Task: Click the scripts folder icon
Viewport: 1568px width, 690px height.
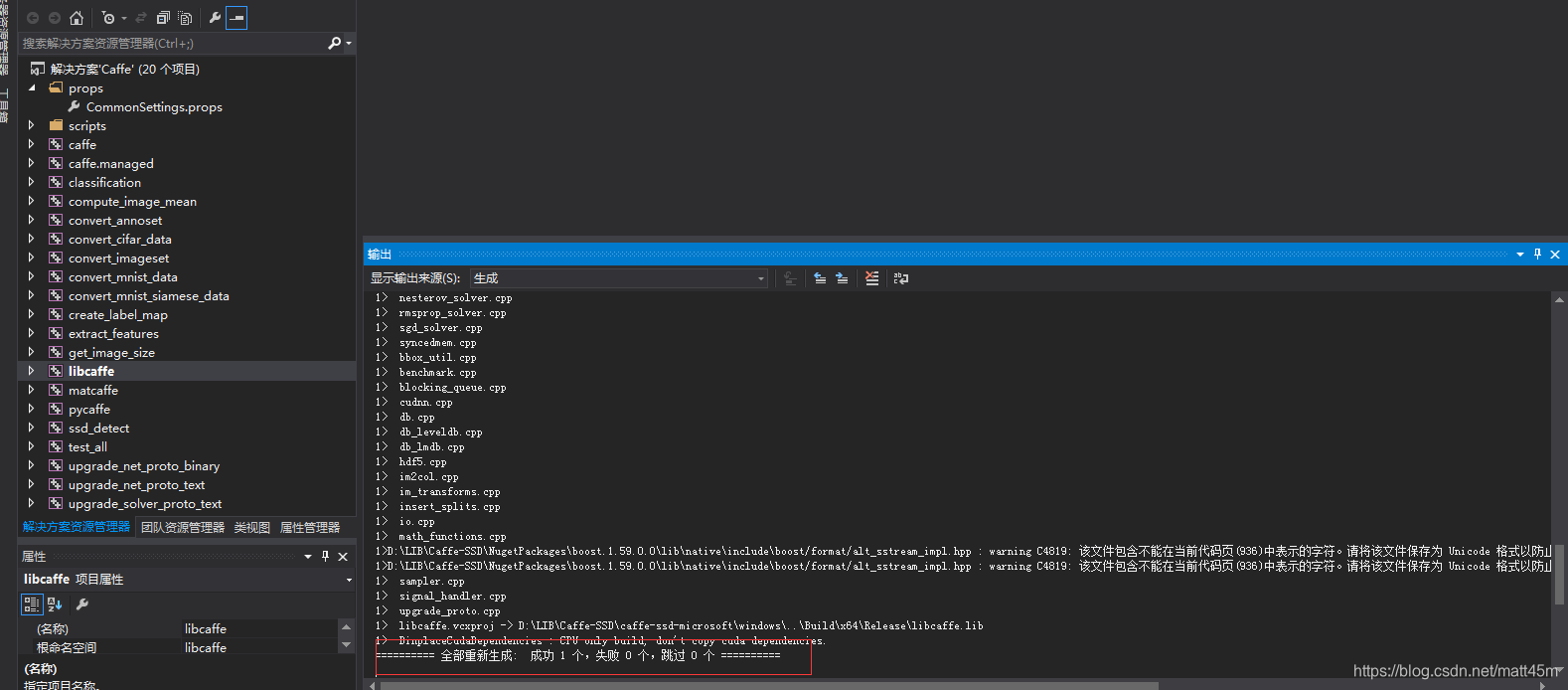Action: pos(56,125)
